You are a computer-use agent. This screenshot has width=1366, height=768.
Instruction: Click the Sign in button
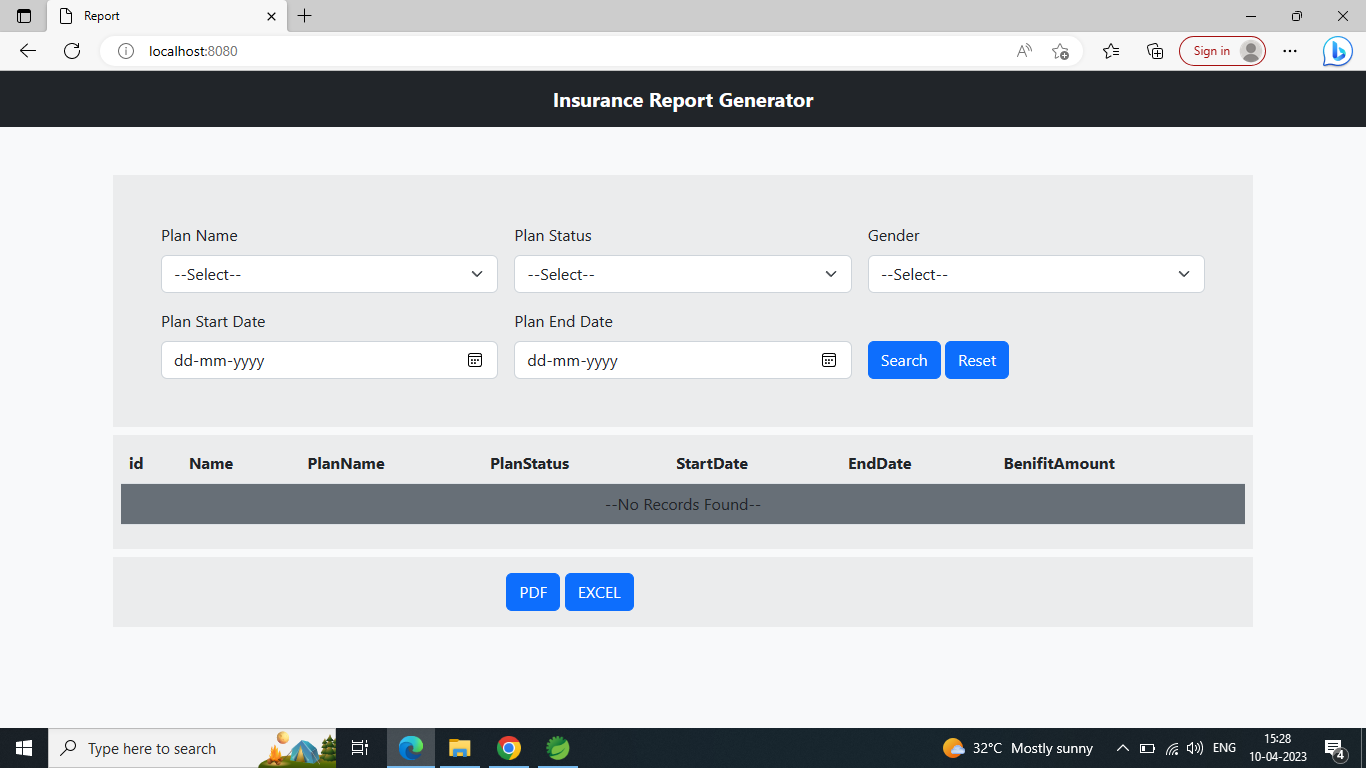[1222, 51]
